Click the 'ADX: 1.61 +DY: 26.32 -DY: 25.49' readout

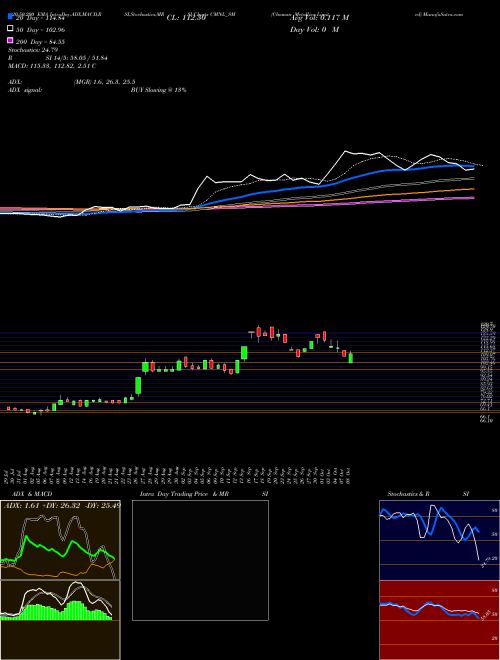point(62,505)
